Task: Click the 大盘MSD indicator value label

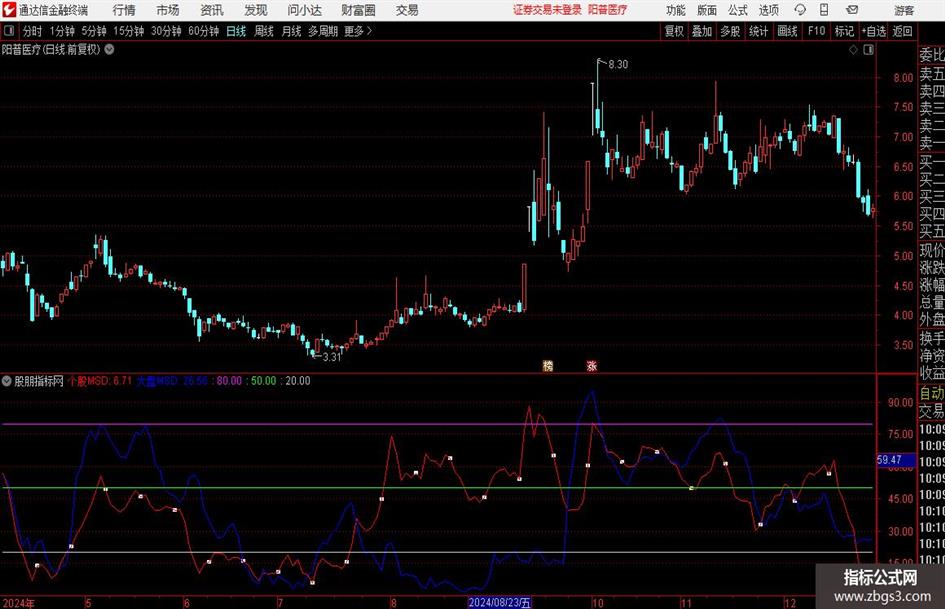Action: point(172,380)
